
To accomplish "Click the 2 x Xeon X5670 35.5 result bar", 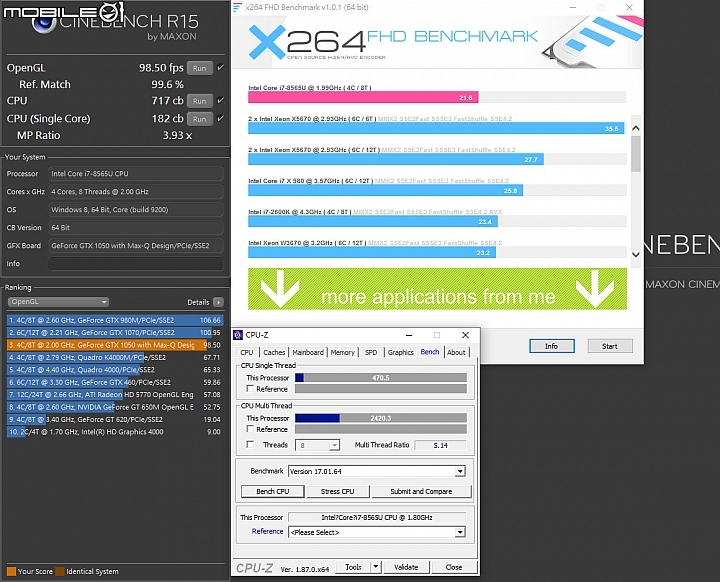I will coord(436,128).
